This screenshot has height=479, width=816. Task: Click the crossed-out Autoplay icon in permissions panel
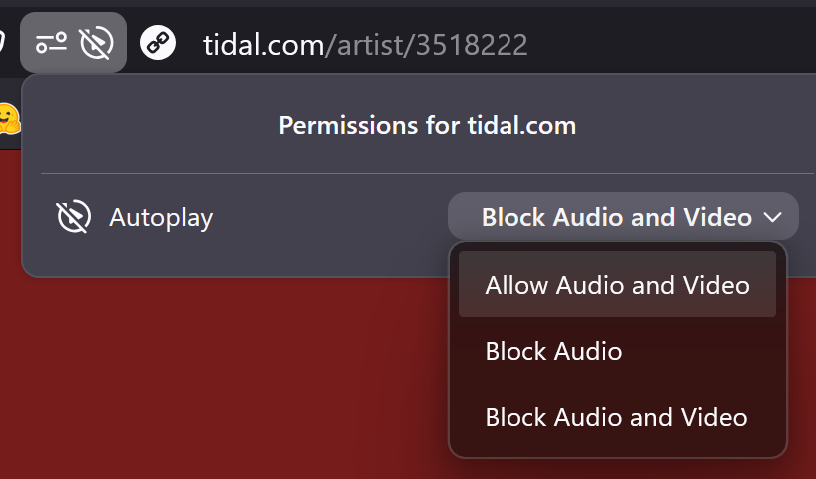73,216
